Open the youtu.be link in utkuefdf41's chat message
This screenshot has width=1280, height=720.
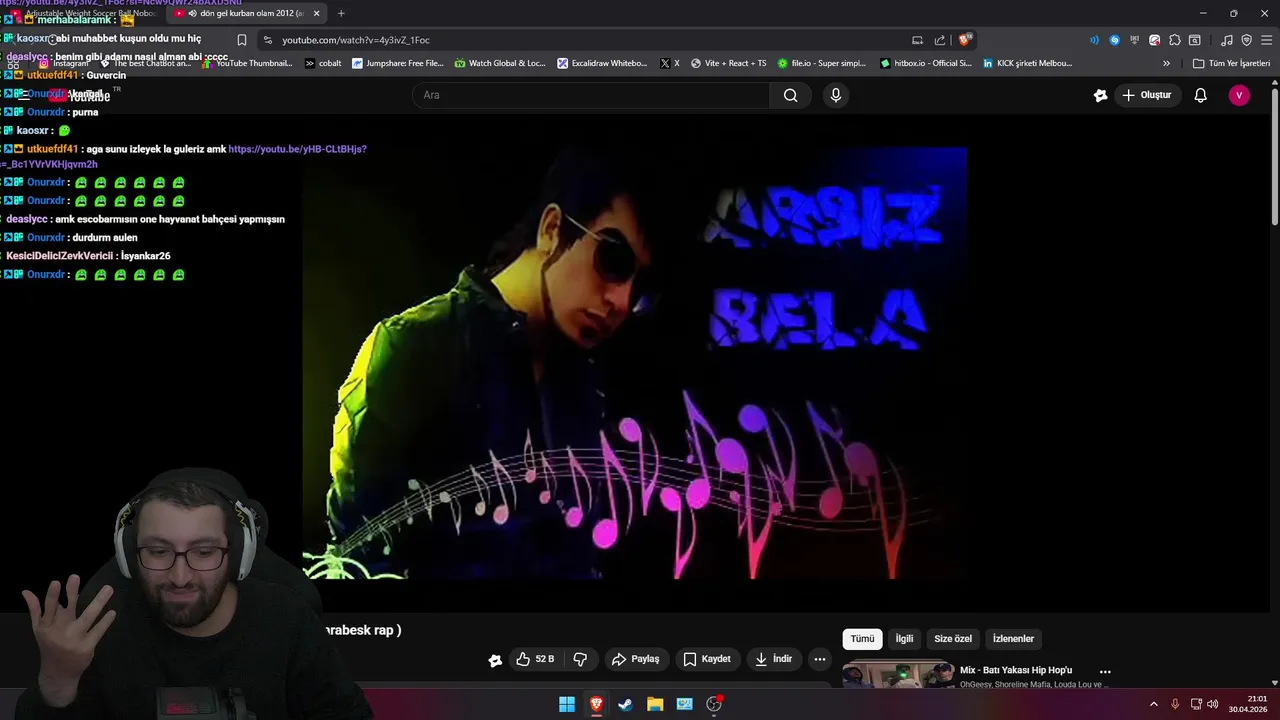click(x=297, y=149)
